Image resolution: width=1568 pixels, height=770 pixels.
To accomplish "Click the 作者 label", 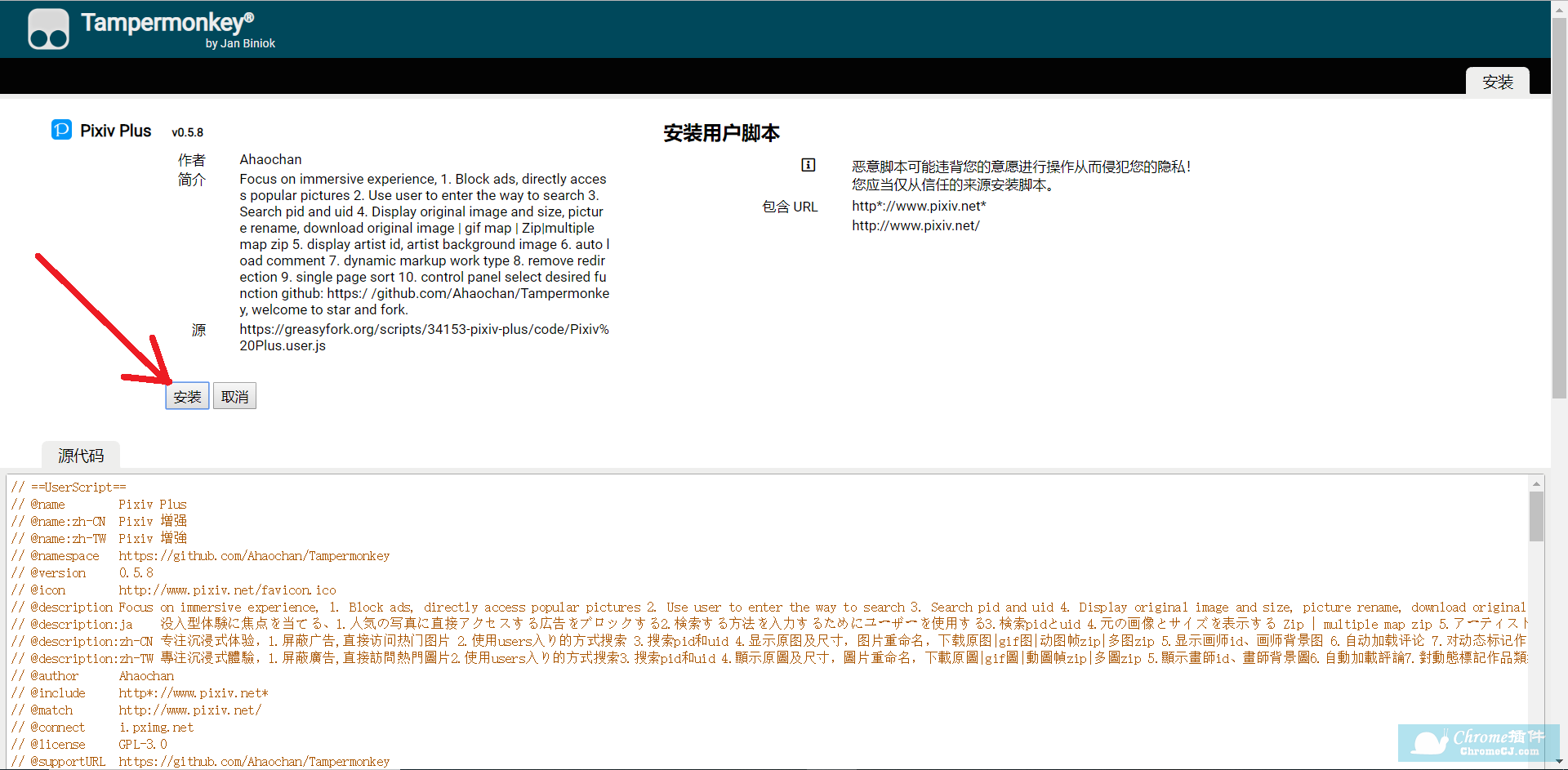I will (192, 160).
